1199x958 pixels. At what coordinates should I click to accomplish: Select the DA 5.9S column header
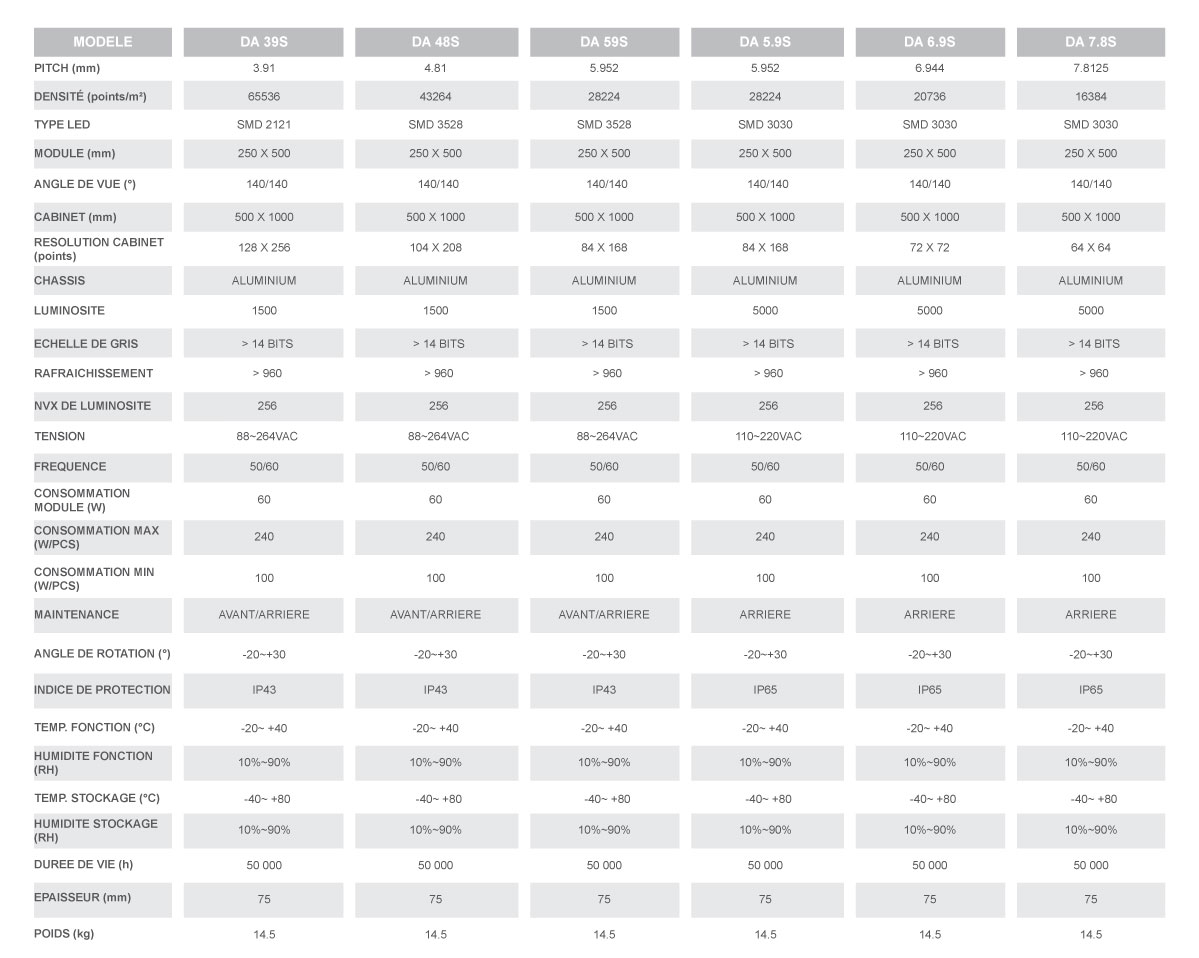pos(765,42)
